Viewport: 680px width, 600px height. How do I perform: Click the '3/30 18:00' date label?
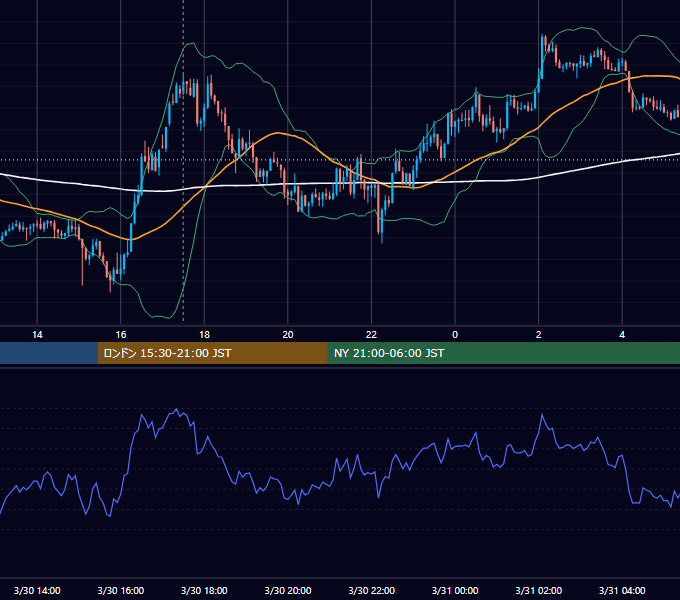point(204,590)
